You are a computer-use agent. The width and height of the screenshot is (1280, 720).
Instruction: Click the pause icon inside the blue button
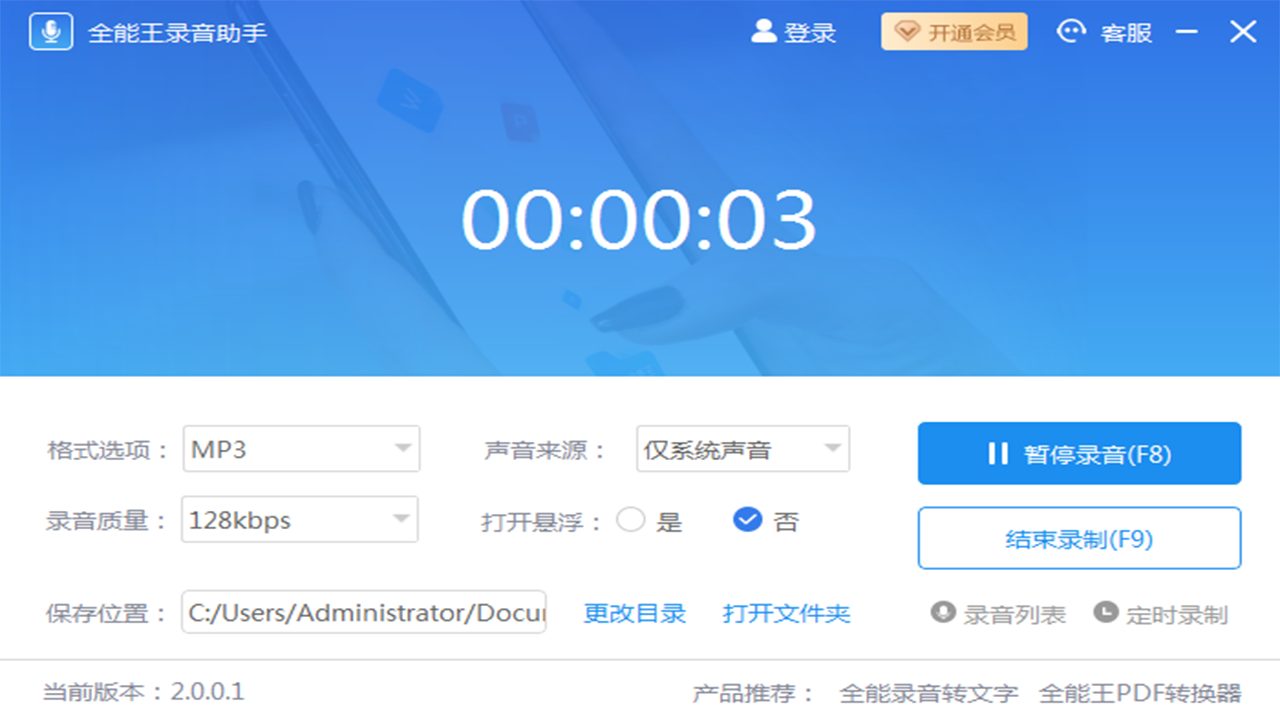coord(997,453)
